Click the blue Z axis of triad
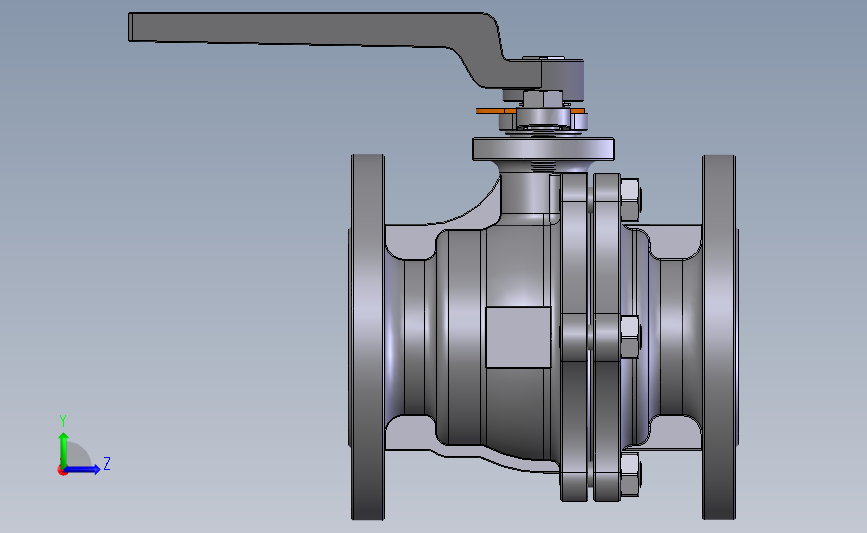 (83, 469)
